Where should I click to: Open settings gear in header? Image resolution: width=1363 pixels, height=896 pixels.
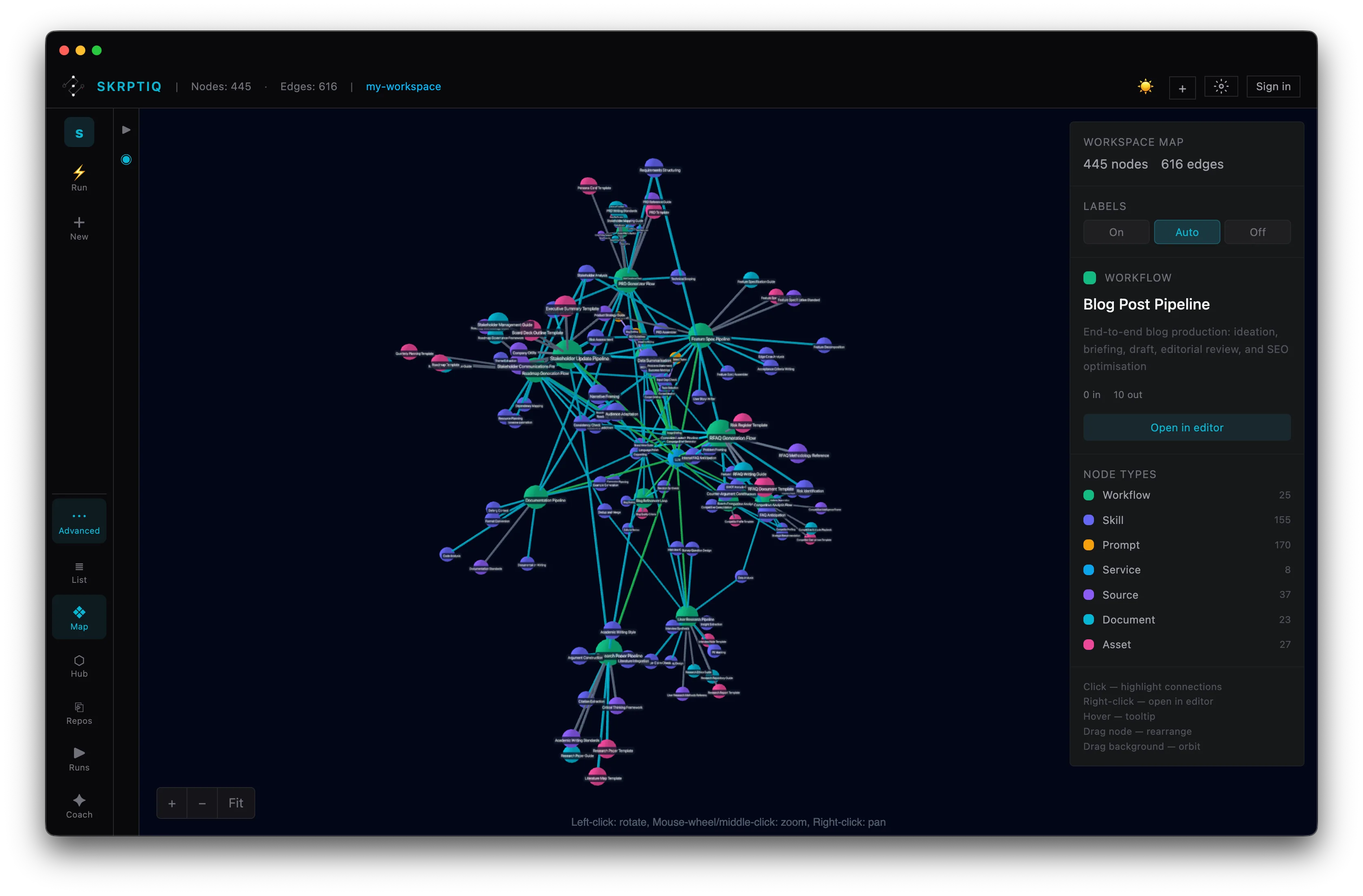click(x=1221, y=87)
